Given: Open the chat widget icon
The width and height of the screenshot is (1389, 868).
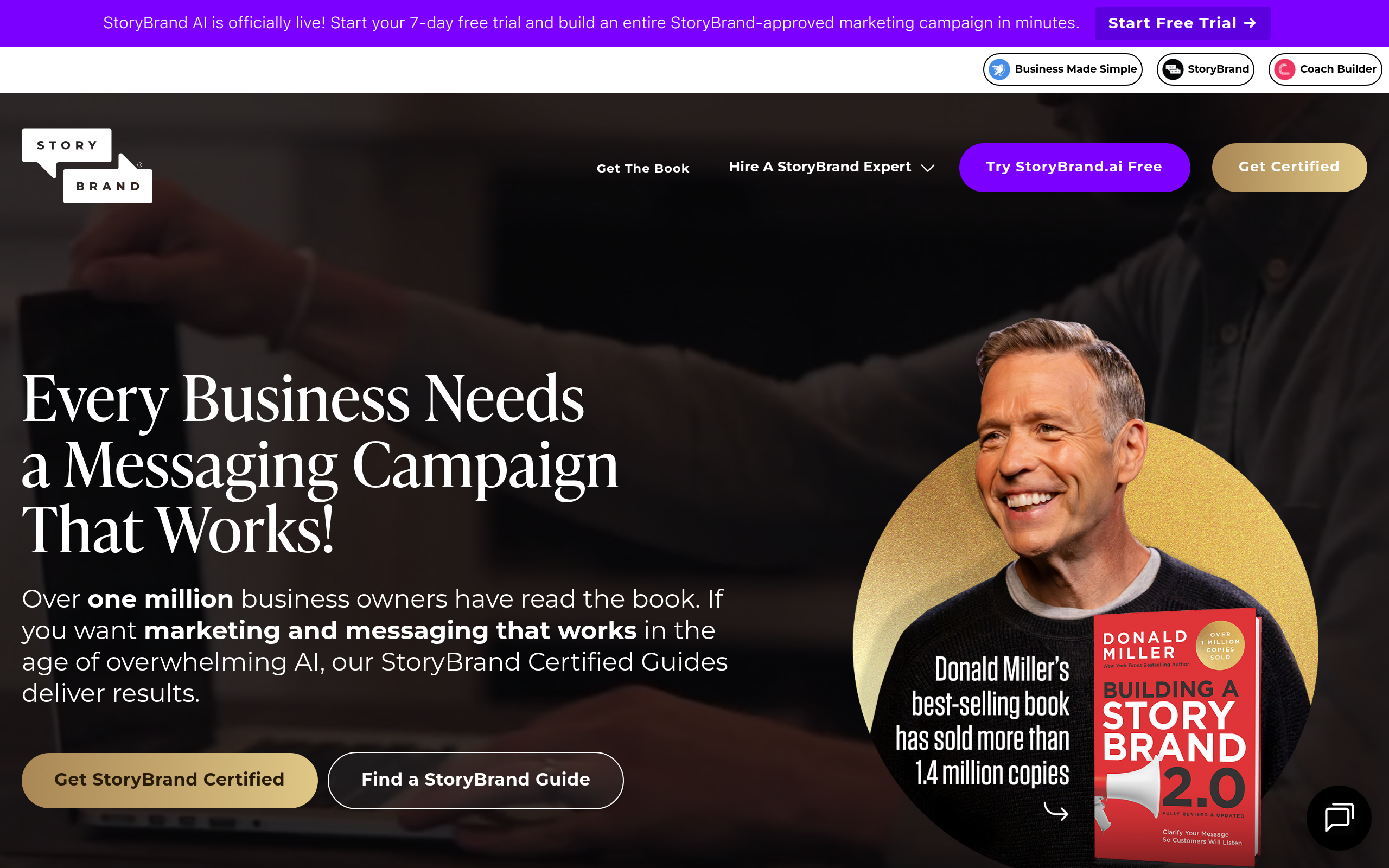Looking at the screenshot, I should [1339, 818].
